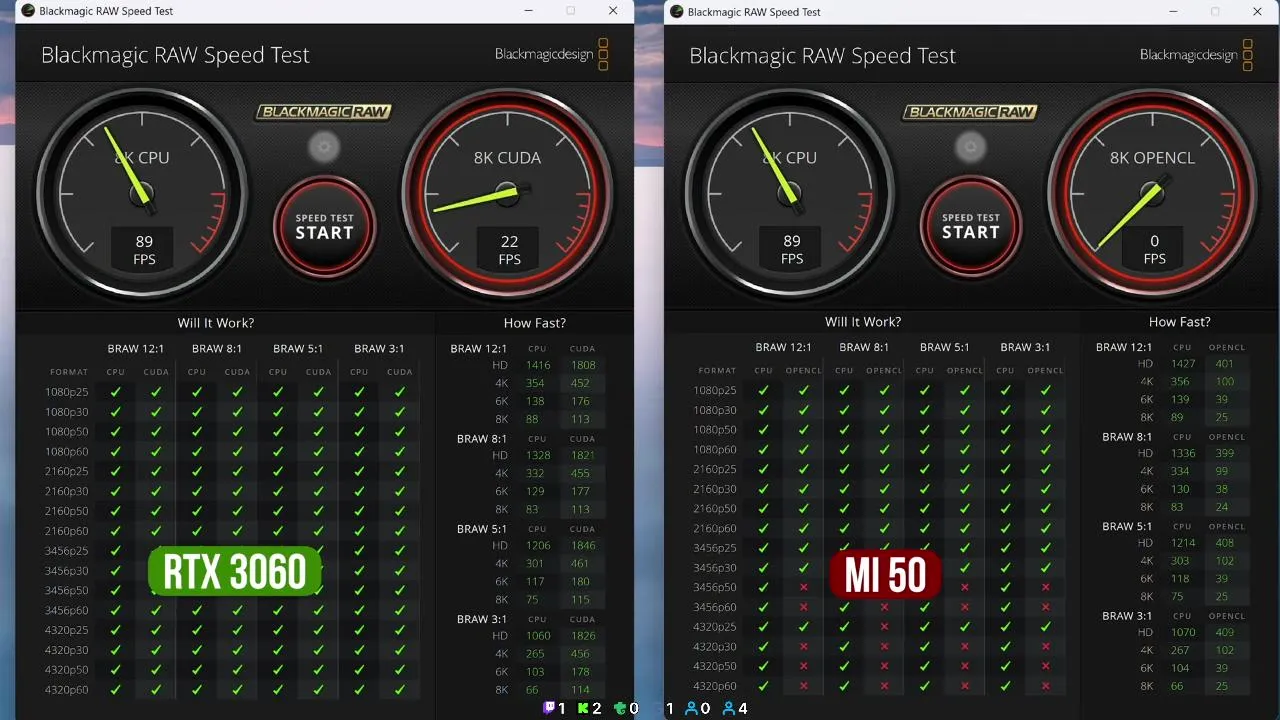The height and width of the screenshot is (720, 1280).
Task: Click the 1214 CPU value for BRAW 5:1 HD
Action: pos(1183,543)
